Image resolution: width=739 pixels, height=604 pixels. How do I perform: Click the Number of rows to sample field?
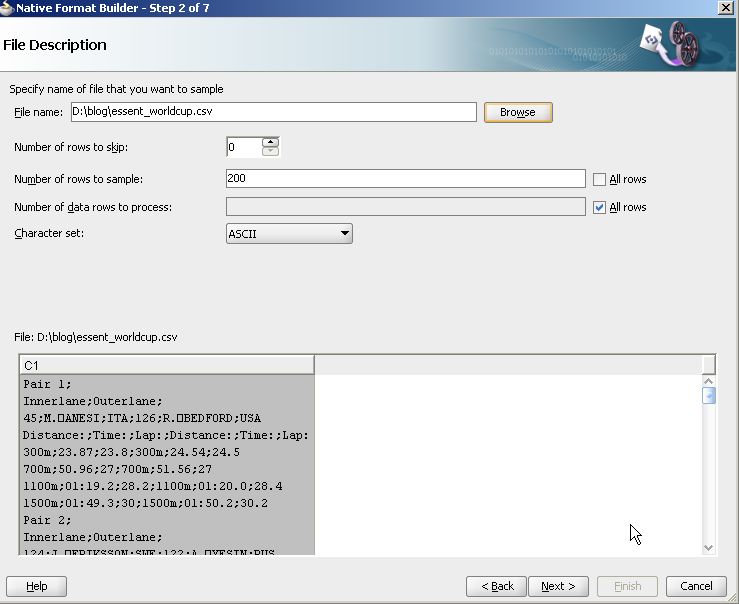coord(405,179)
